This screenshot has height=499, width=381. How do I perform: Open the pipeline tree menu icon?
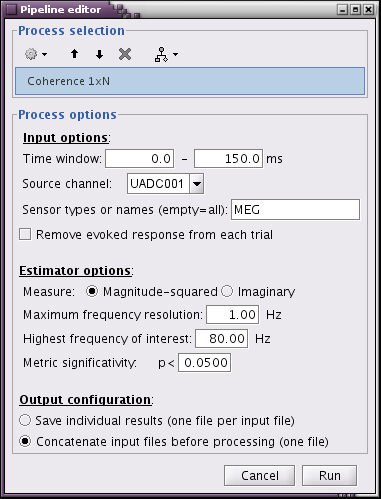[166, 54]
